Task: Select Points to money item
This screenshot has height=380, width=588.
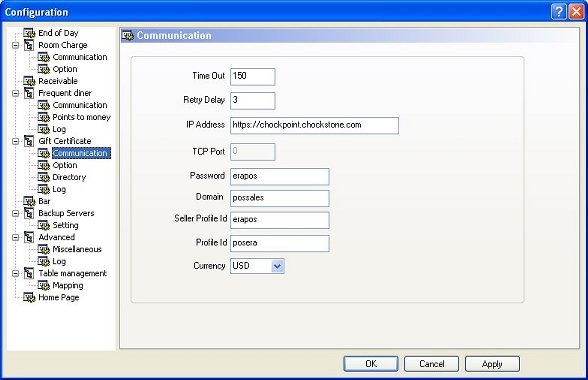Action: pos(81,117)
